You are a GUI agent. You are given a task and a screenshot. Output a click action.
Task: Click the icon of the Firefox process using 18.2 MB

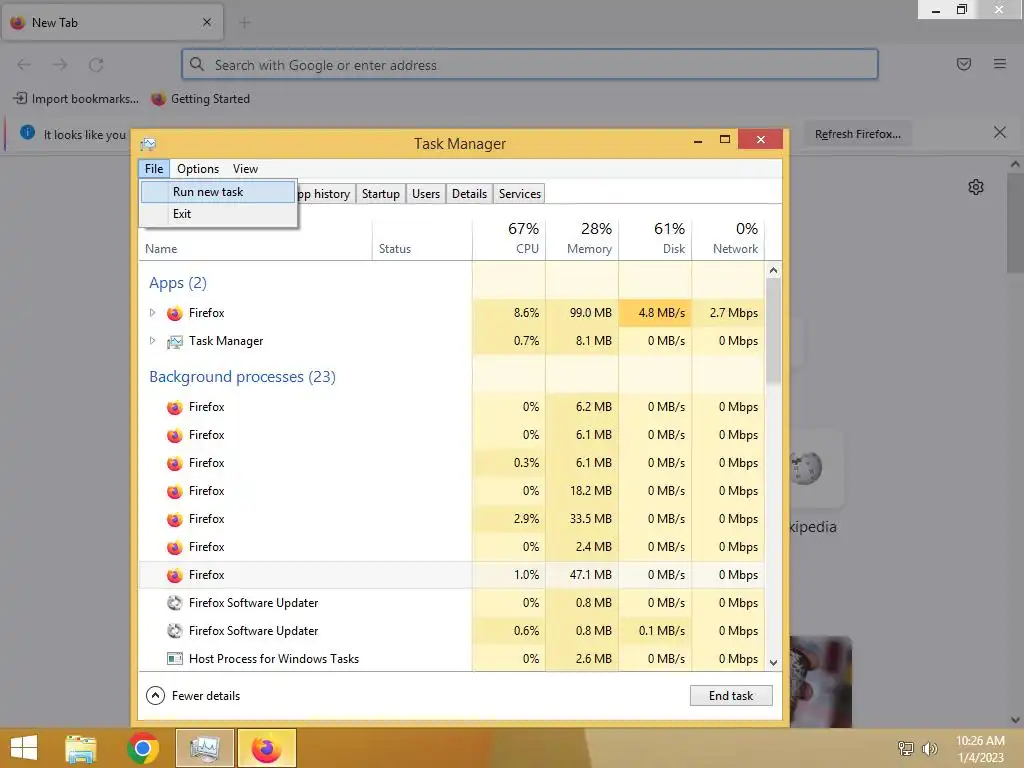[174, 491]
